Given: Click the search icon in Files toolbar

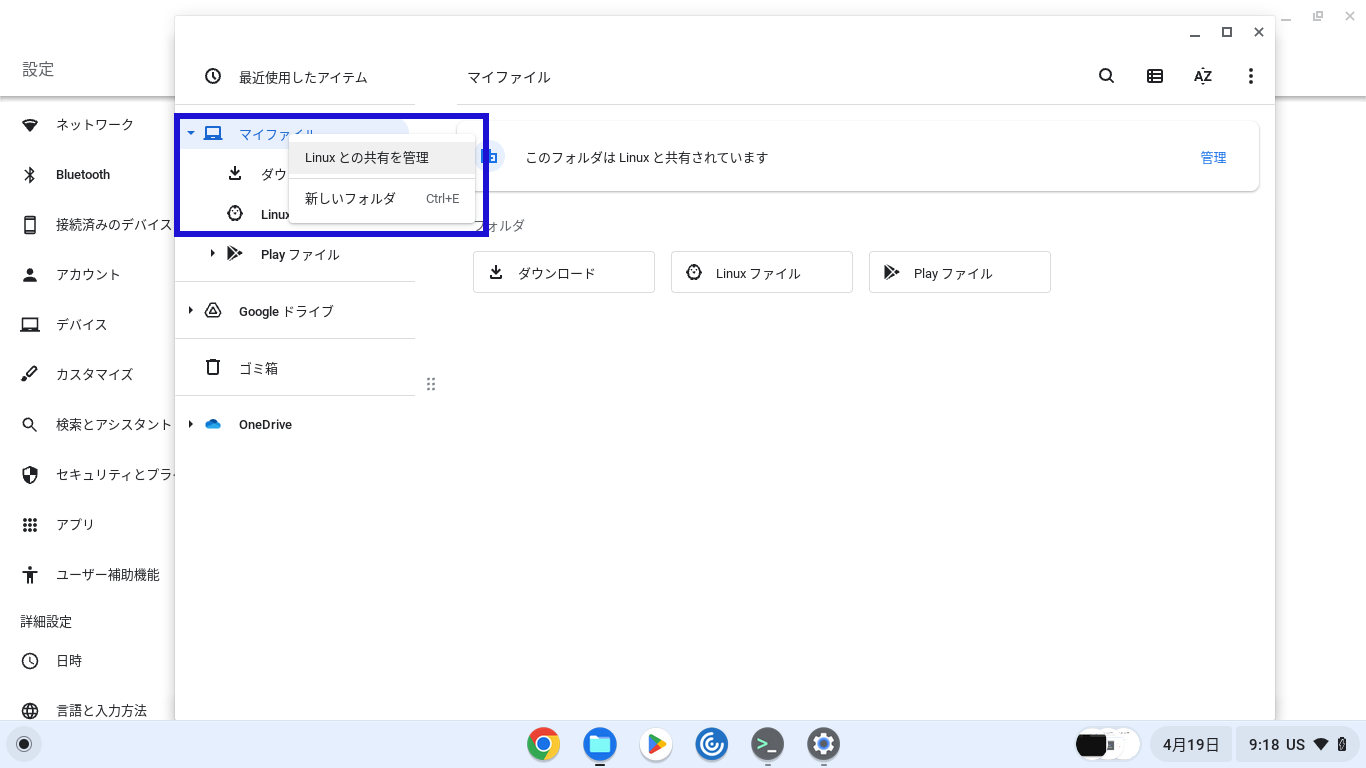Looking at the screenshot, I should (x=1106, y=76).
